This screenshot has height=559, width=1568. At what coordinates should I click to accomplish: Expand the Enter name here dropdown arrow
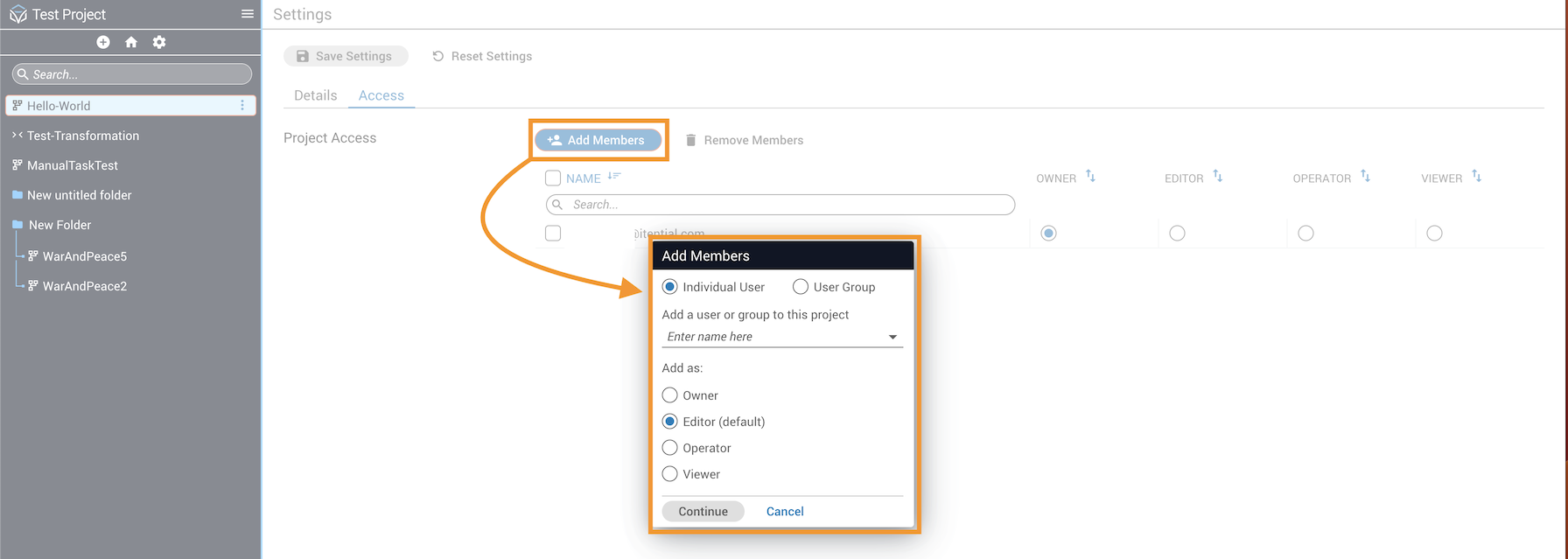pos(892,337)
